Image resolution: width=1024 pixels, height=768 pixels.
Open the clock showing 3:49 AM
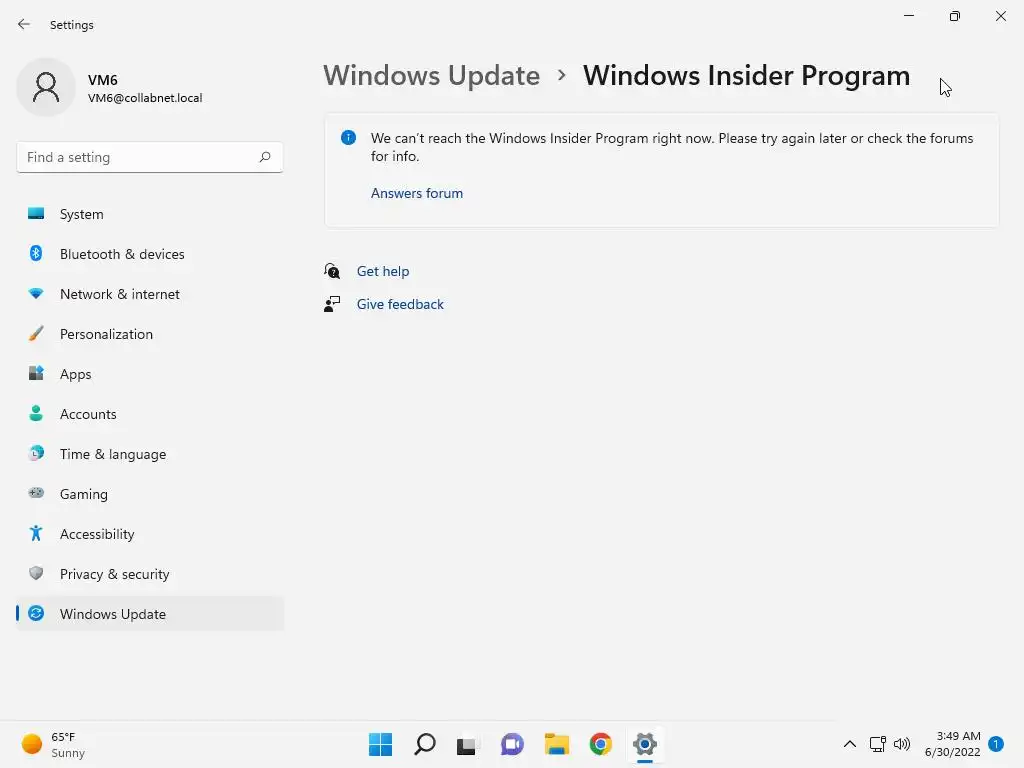tap(952, 744)
